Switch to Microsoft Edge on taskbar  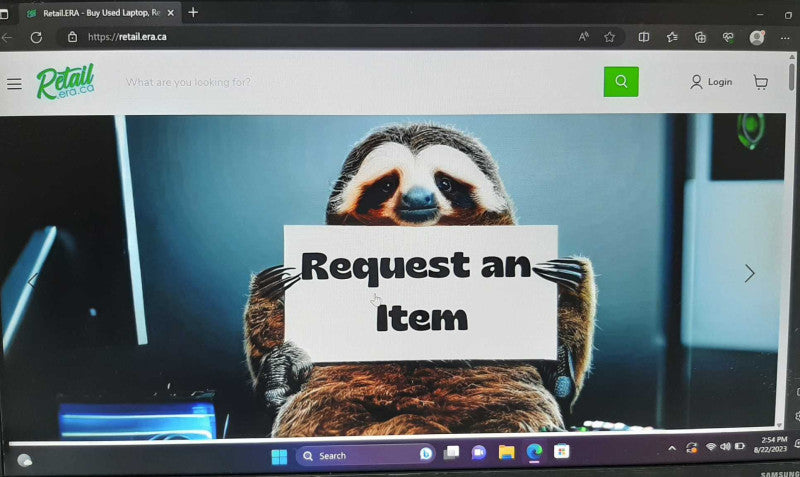534,452
